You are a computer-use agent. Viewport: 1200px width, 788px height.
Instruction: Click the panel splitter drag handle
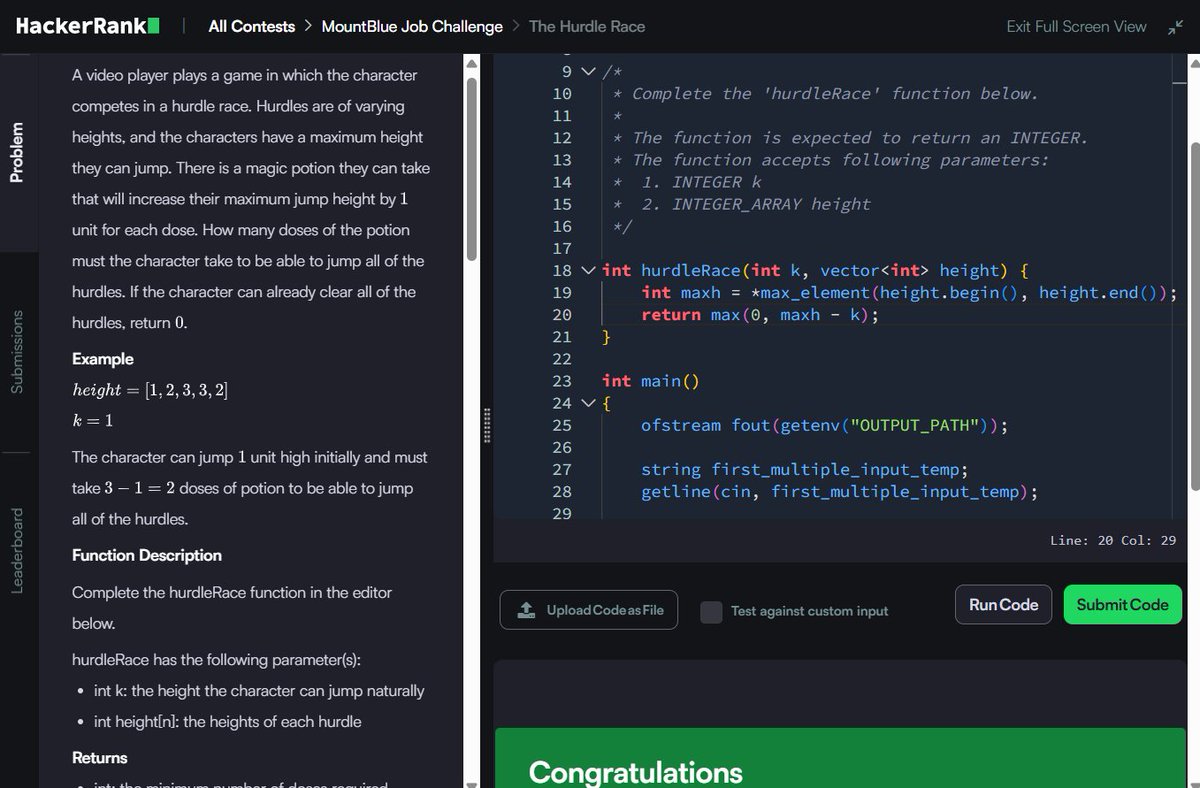487,425
